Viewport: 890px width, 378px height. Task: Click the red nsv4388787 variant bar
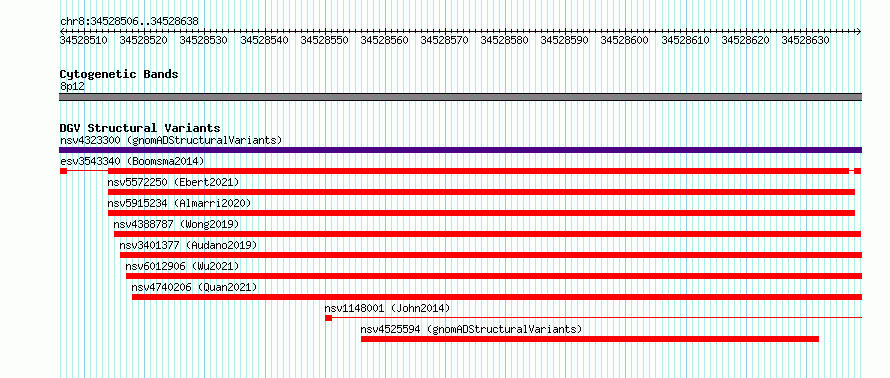(x=488, y=234)
